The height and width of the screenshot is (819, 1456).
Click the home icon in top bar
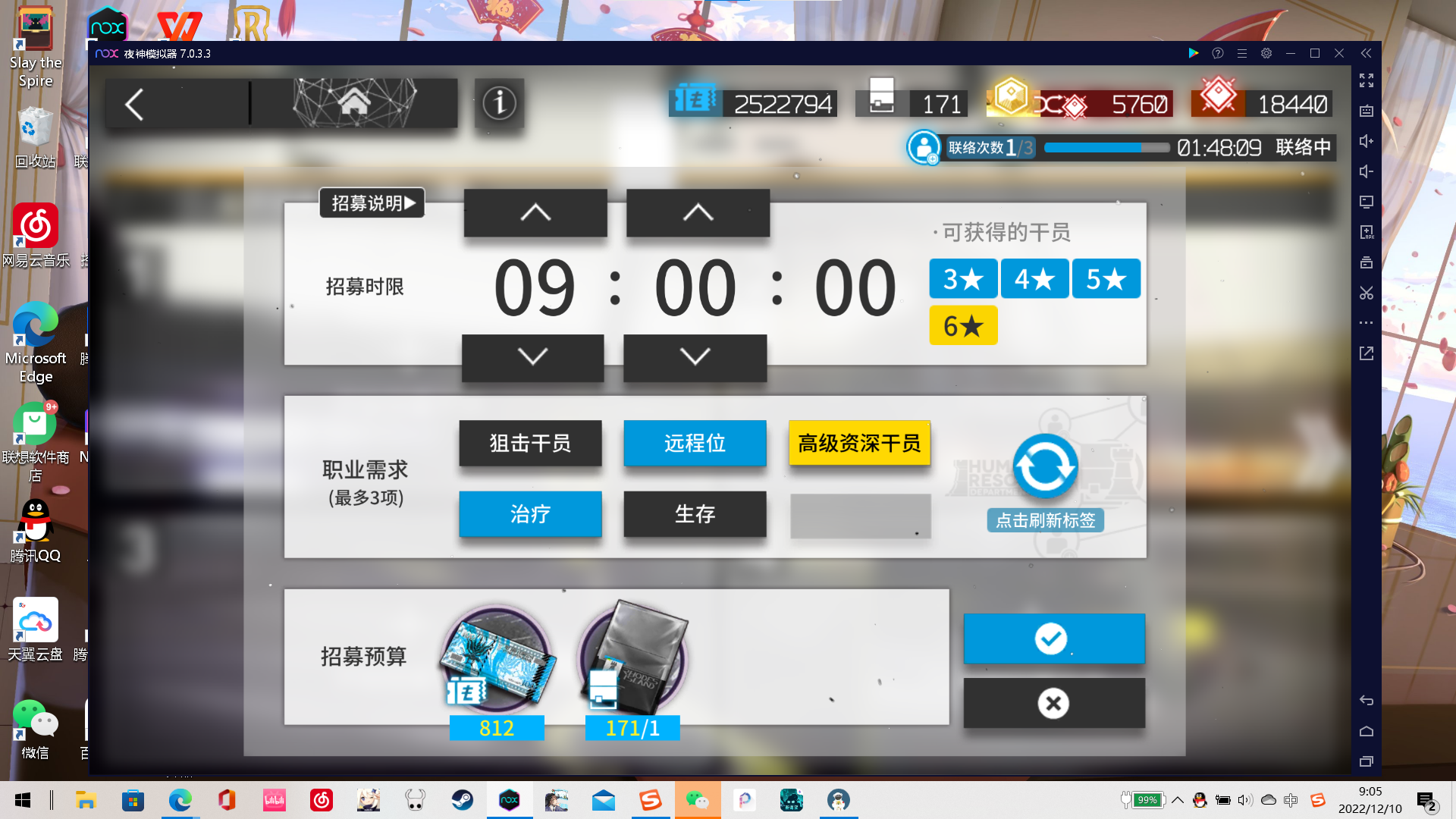(x=354, y=103)
